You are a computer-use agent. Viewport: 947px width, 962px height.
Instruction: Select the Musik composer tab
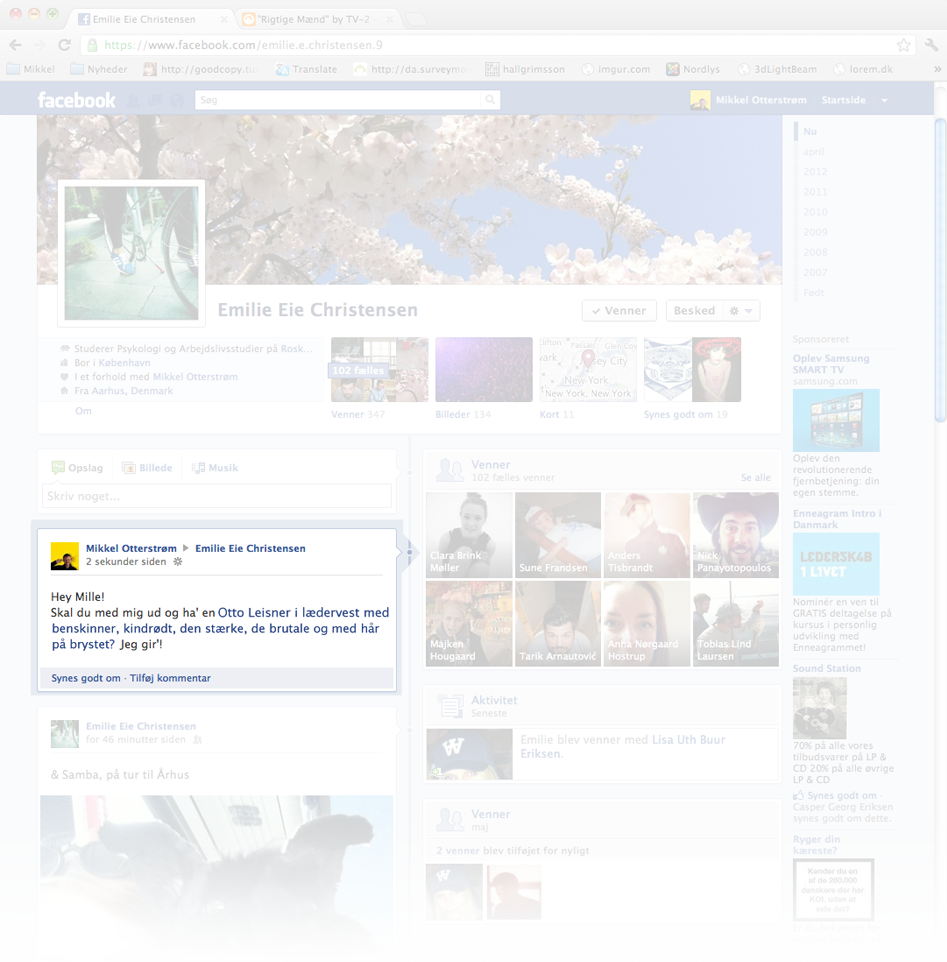[215, 468]
